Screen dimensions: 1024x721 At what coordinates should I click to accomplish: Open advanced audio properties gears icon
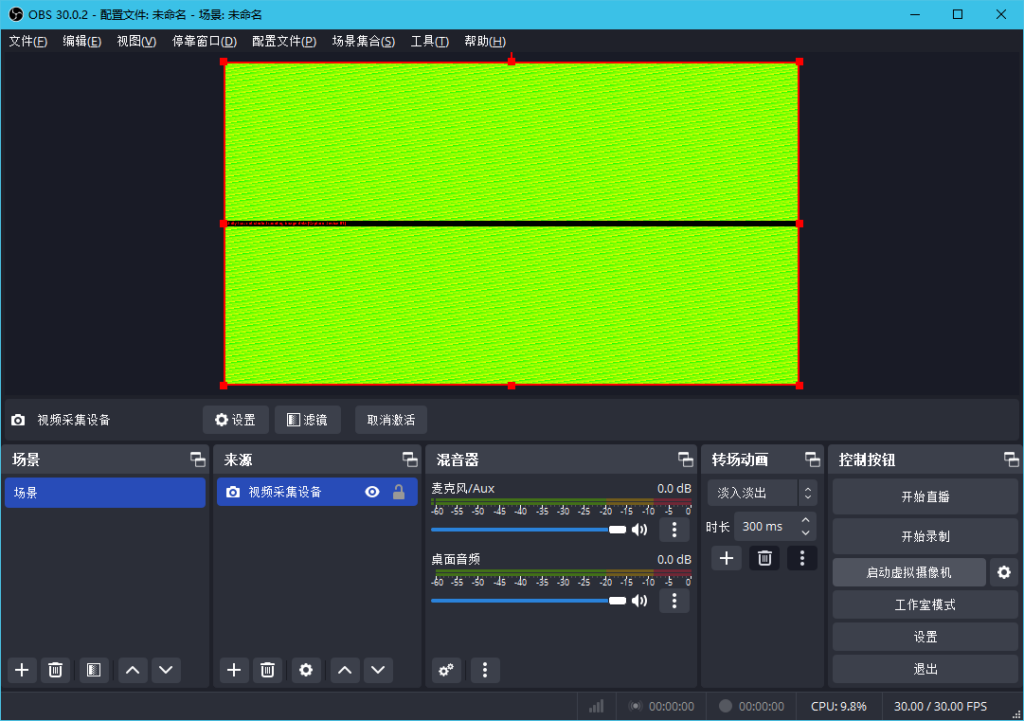pyautogui.click(x=447, y=670)
